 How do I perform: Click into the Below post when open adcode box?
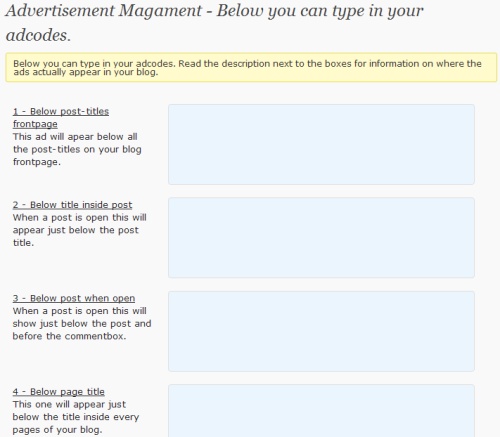tap(321, 331)
